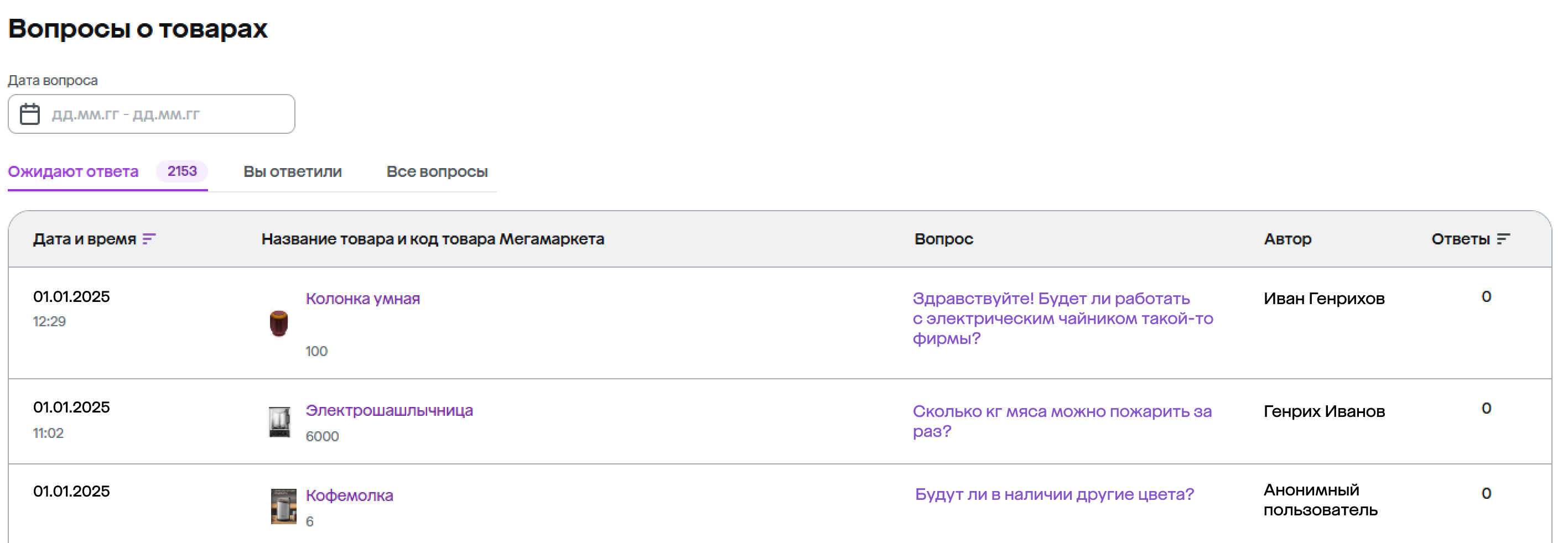Screen dimensions: 1568x543
Task: Click the Вопросы о товарах heading
Action: point(138,29)
